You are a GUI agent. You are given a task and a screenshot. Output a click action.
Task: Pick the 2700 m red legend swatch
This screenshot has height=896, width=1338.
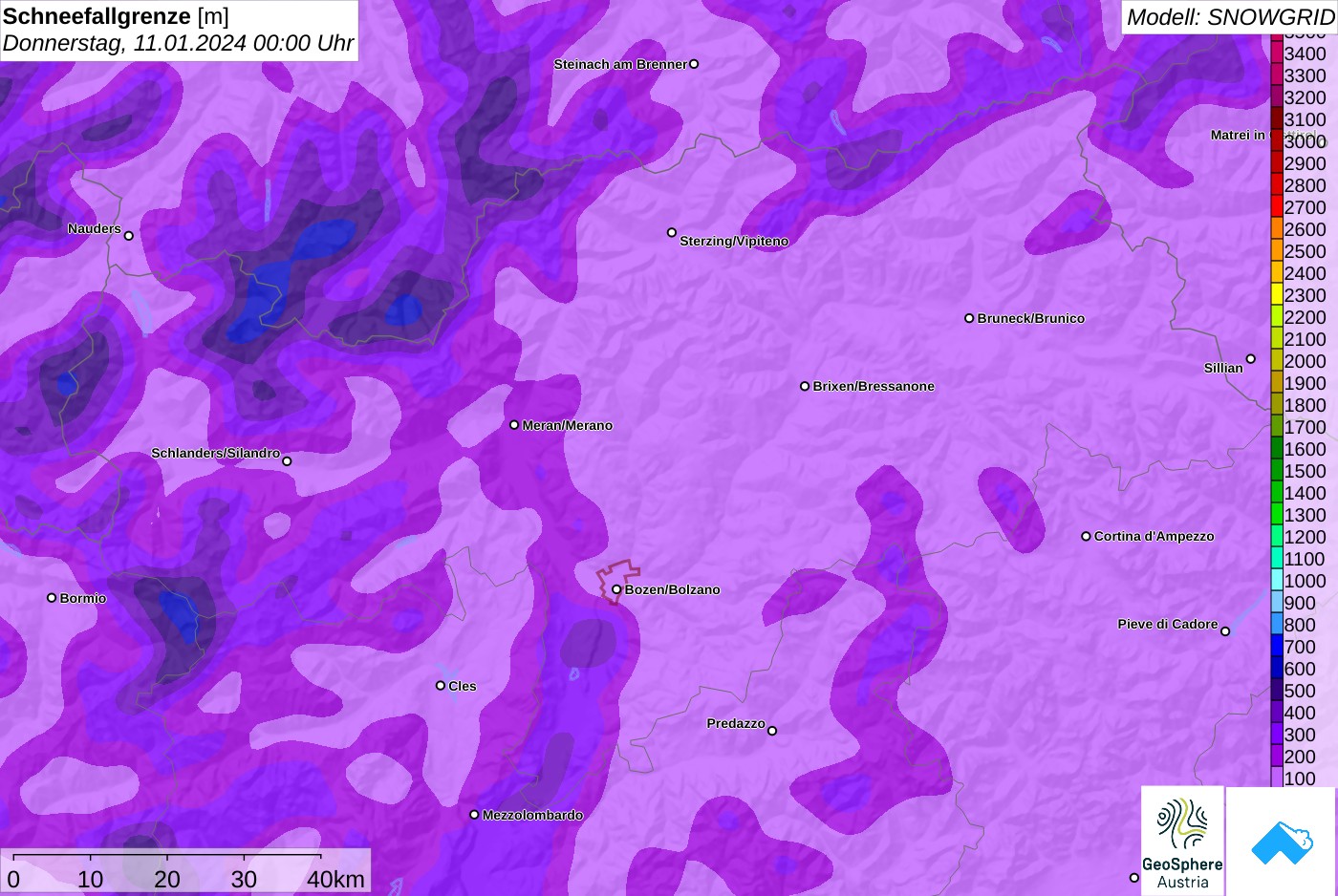(x=1277, y=207)
